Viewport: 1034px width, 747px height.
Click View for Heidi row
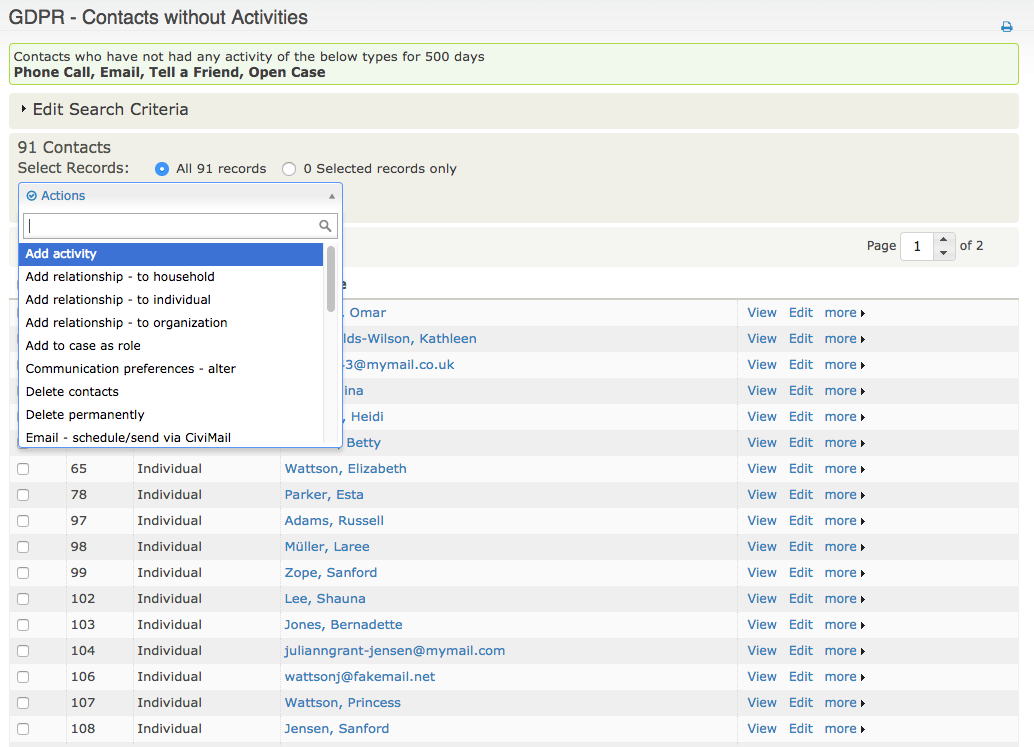[762, 417]
